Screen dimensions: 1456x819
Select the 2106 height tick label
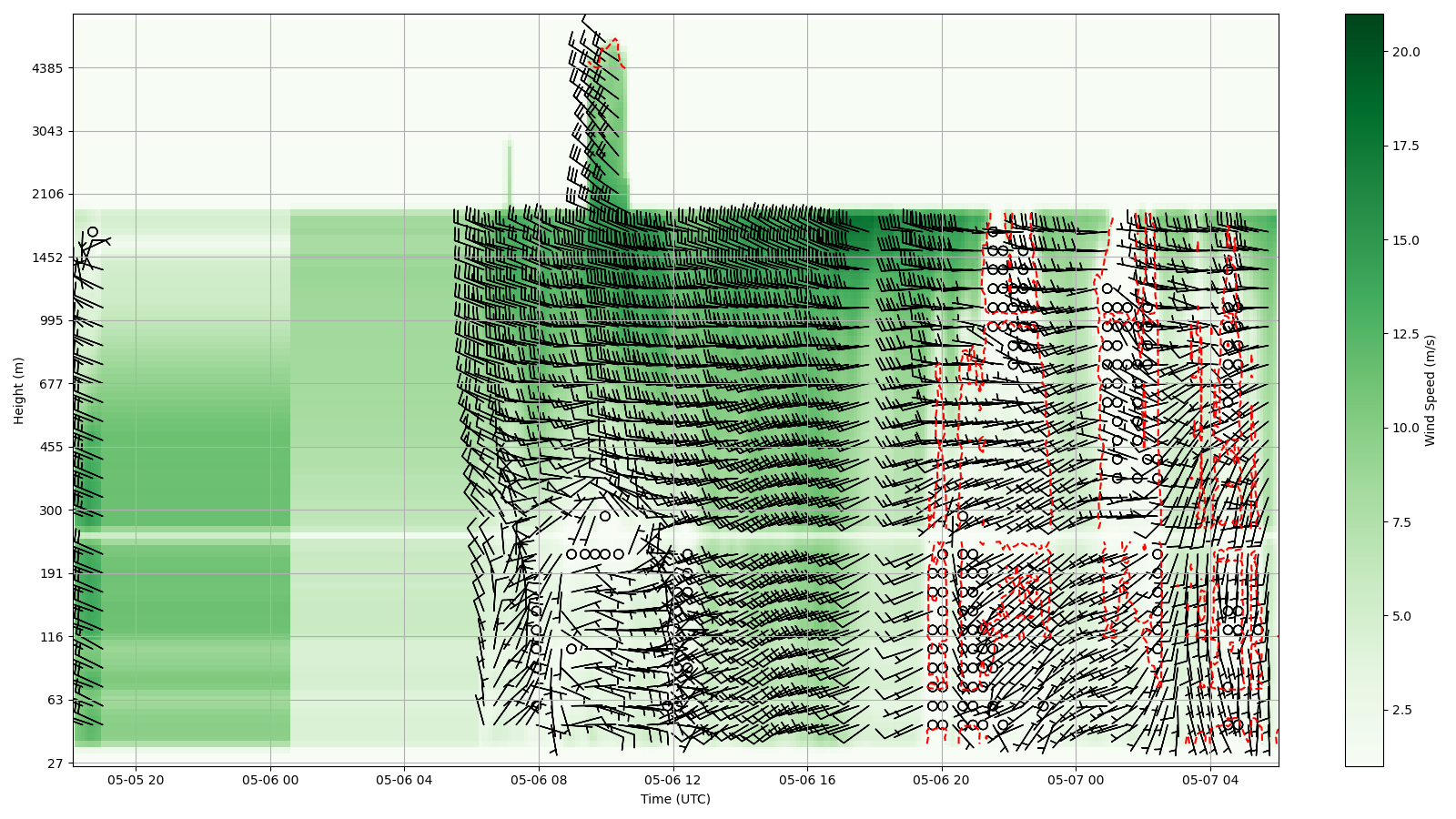tap(45, 194)
